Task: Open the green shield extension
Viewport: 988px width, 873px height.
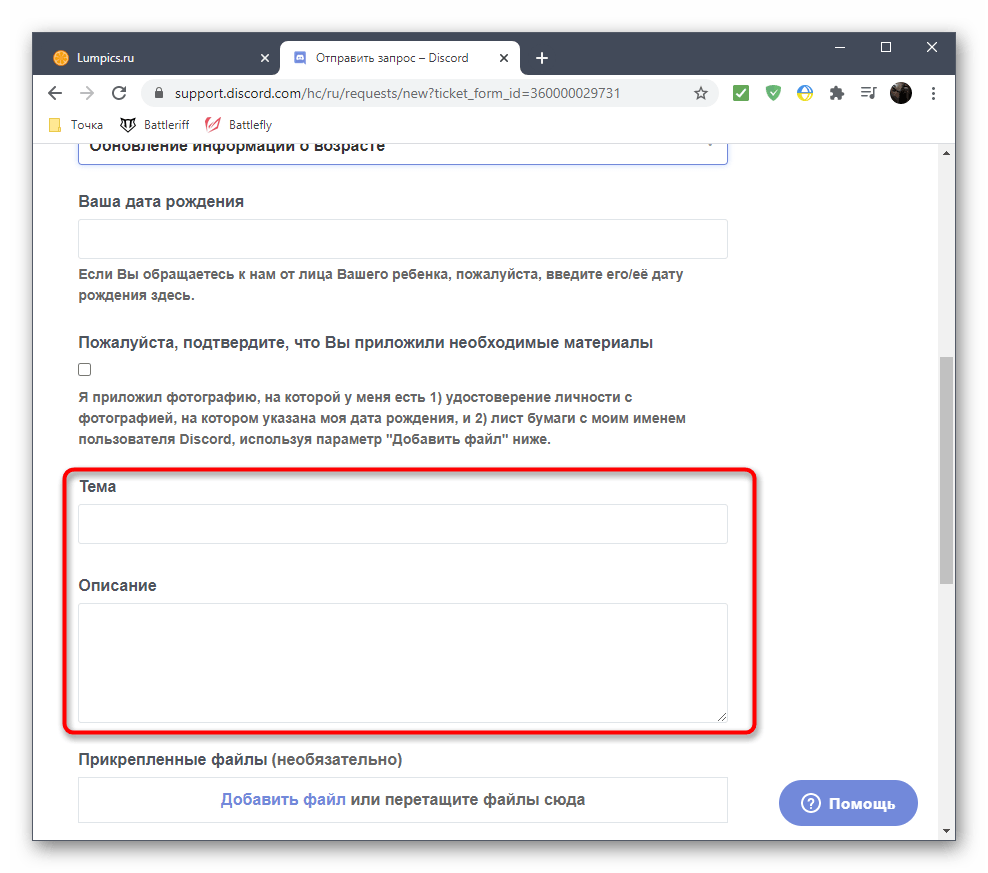Action: [773, 93]
